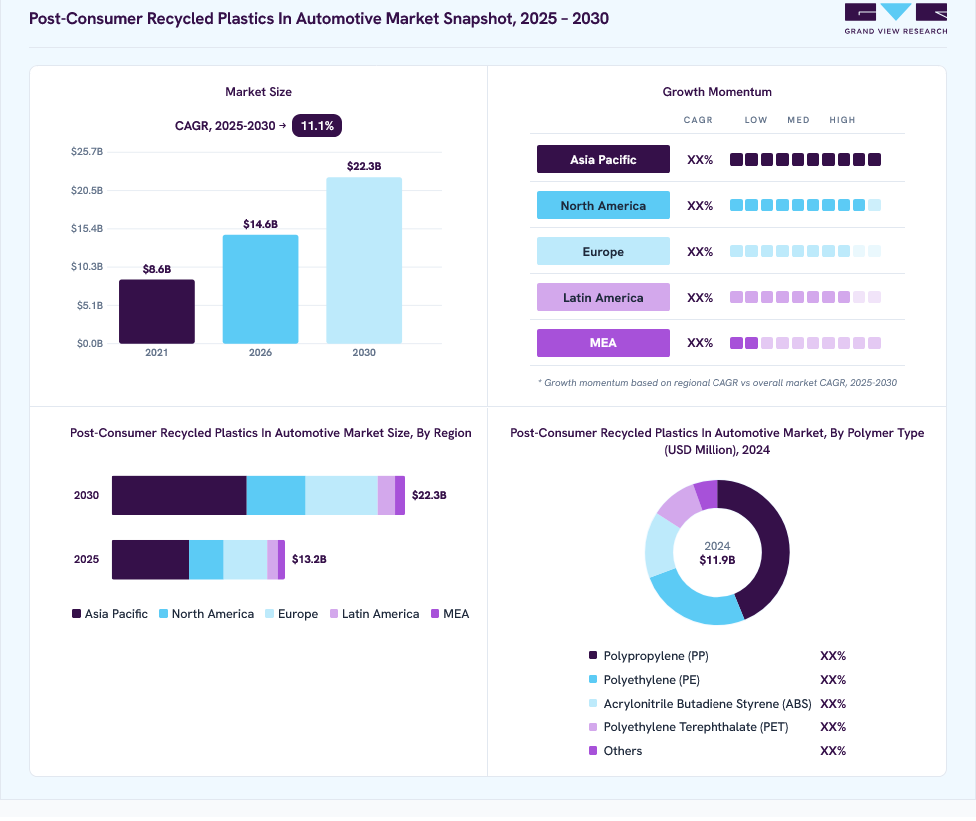This screenshot has height=821, width=976.
Task: Click the $10.3B y-axis label
Action: coord(87,266)
